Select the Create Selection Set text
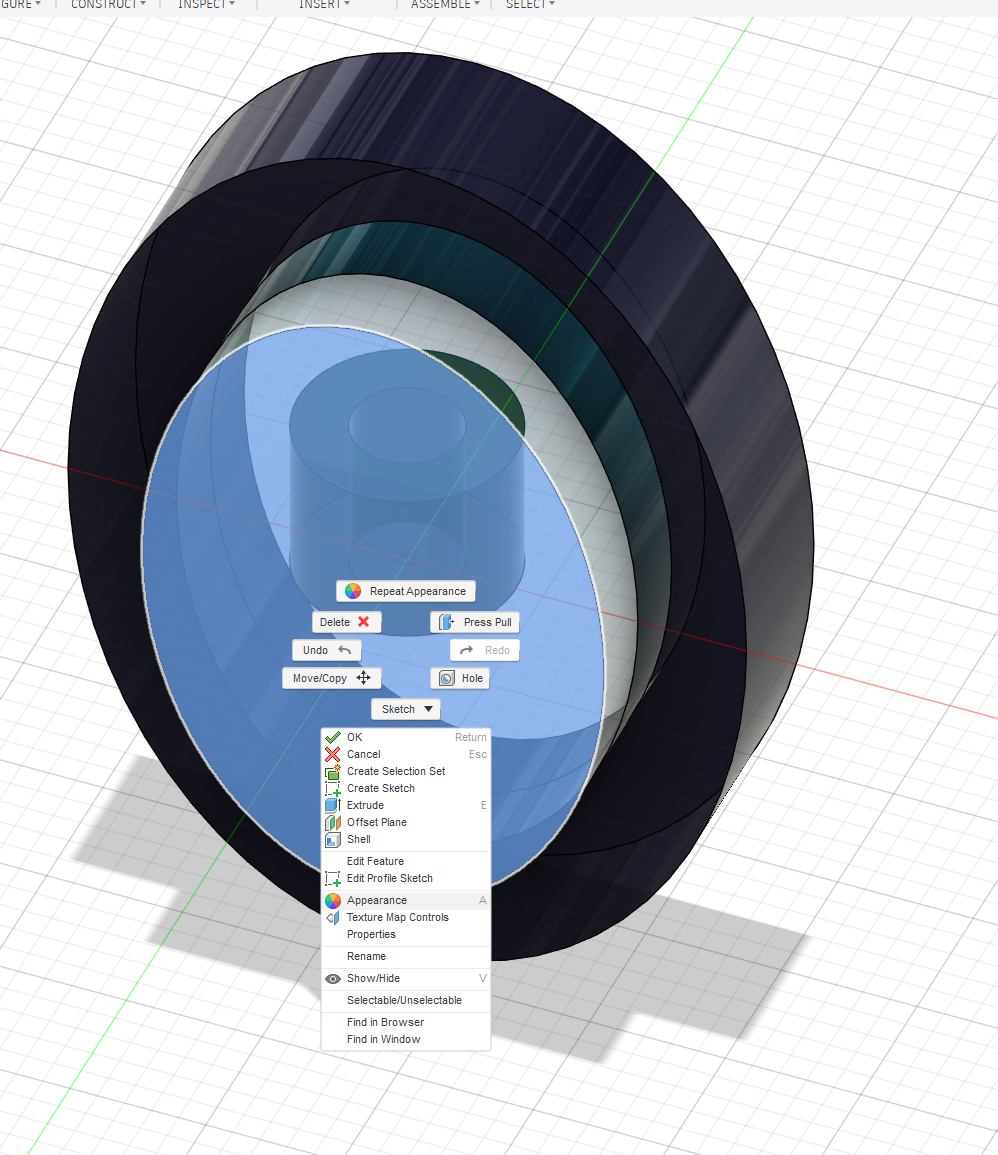998x1155 pixels. 396,771
